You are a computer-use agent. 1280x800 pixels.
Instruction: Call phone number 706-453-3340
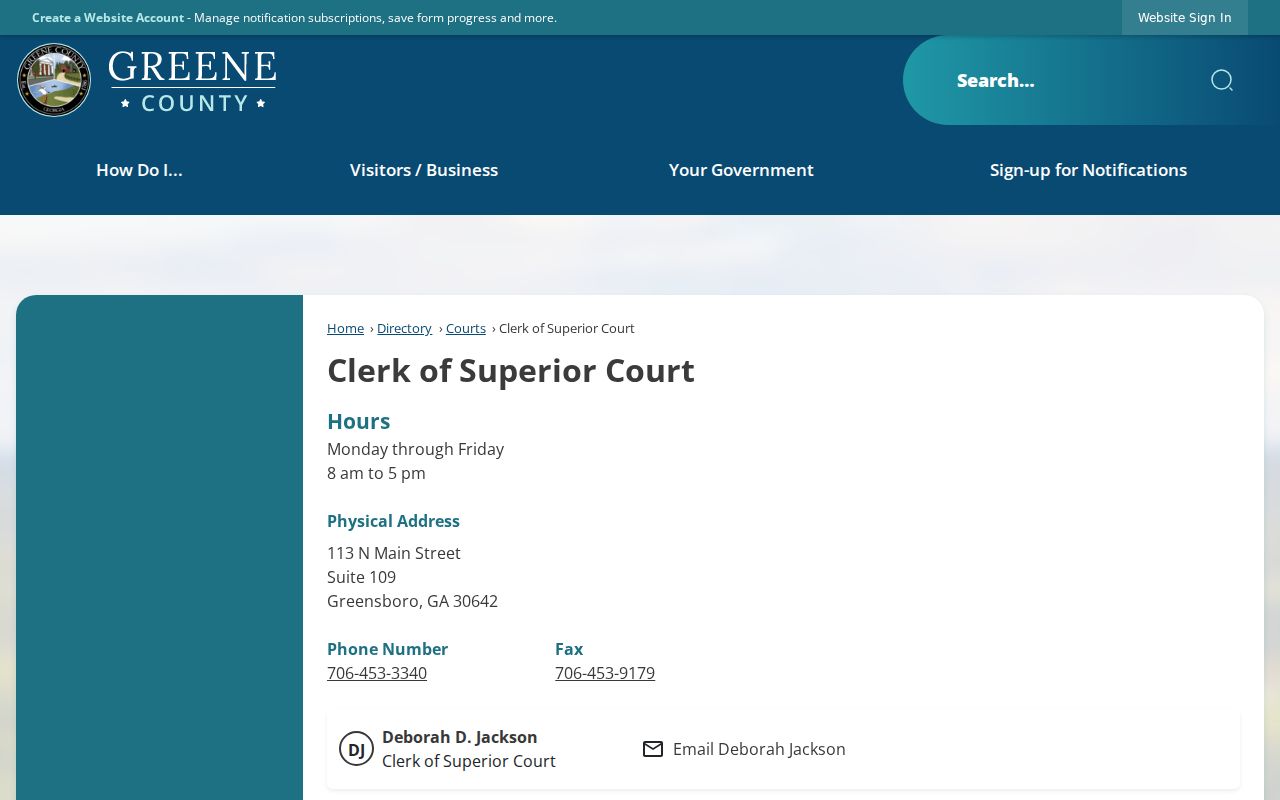pyautogui.click(x=377, y=673)
